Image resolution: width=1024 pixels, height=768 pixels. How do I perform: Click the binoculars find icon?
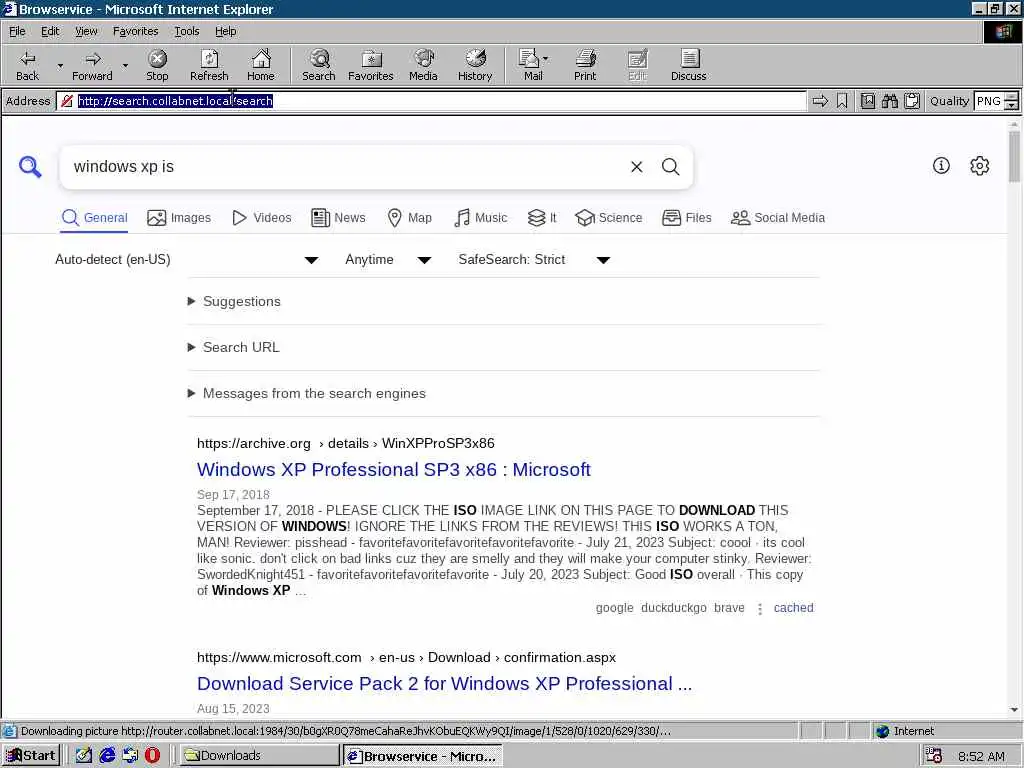click(889, 101)
